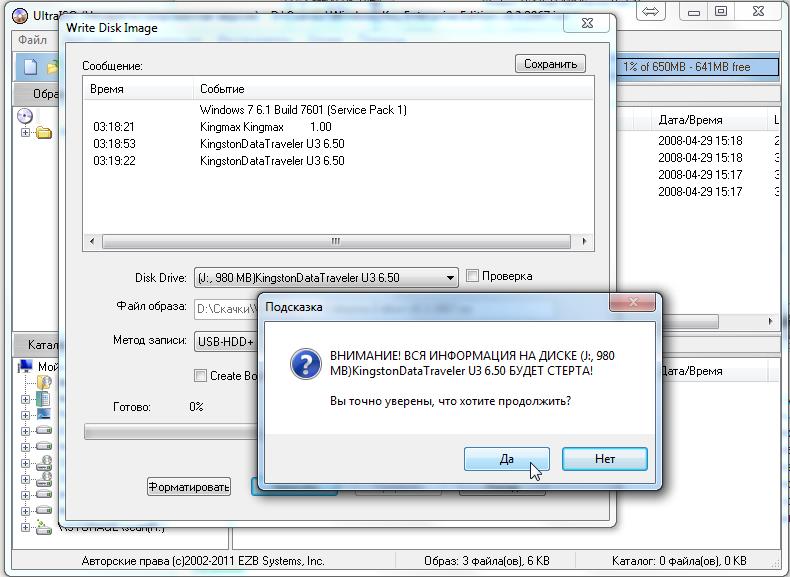Image resolution: width=790 pixels, height=577 pixels.
Task: Click the new file icon in toolbar
Action: 30,67
